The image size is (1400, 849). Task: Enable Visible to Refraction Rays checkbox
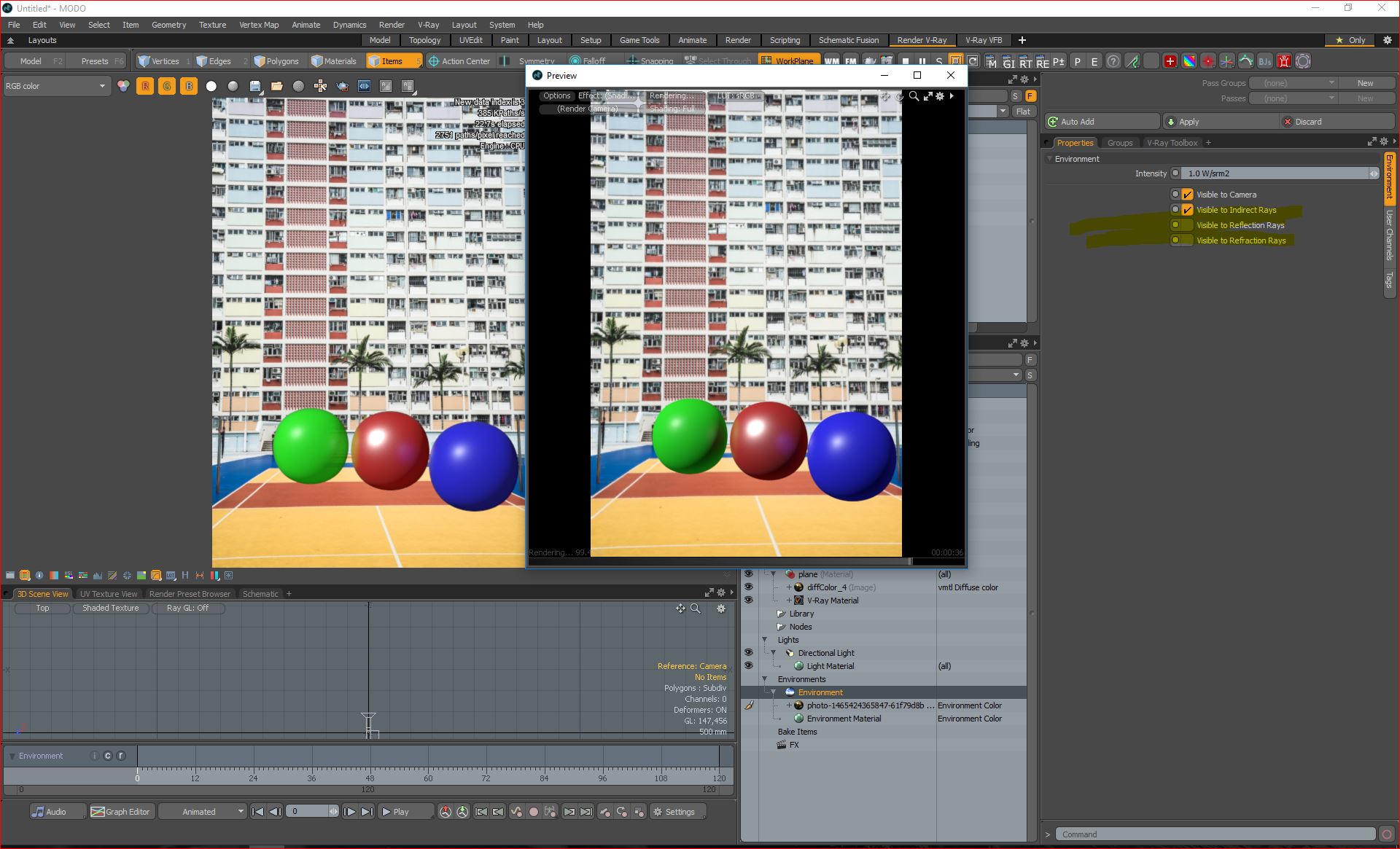1188,240
